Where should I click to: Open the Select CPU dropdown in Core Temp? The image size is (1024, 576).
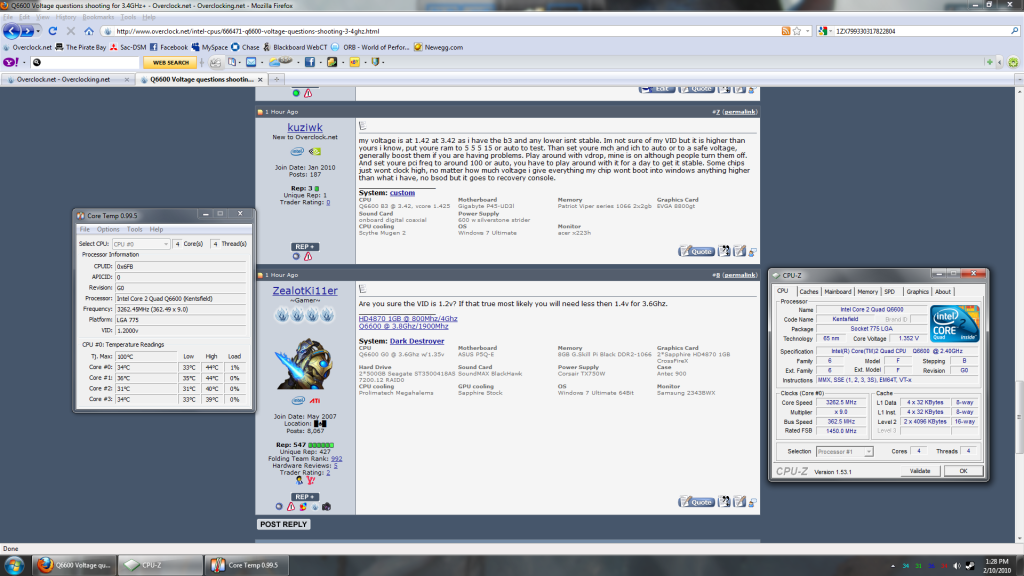click(x=139, y=243)
